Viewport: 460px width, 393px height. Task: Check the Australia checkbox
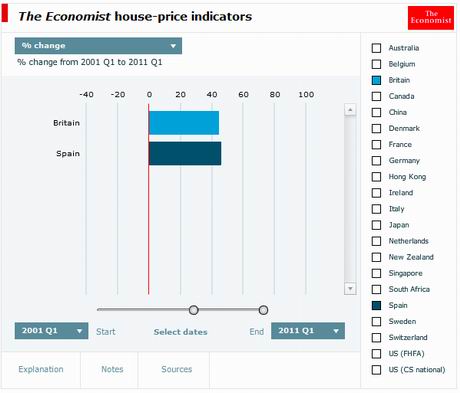pyautogui.click(x=376, y=48)
